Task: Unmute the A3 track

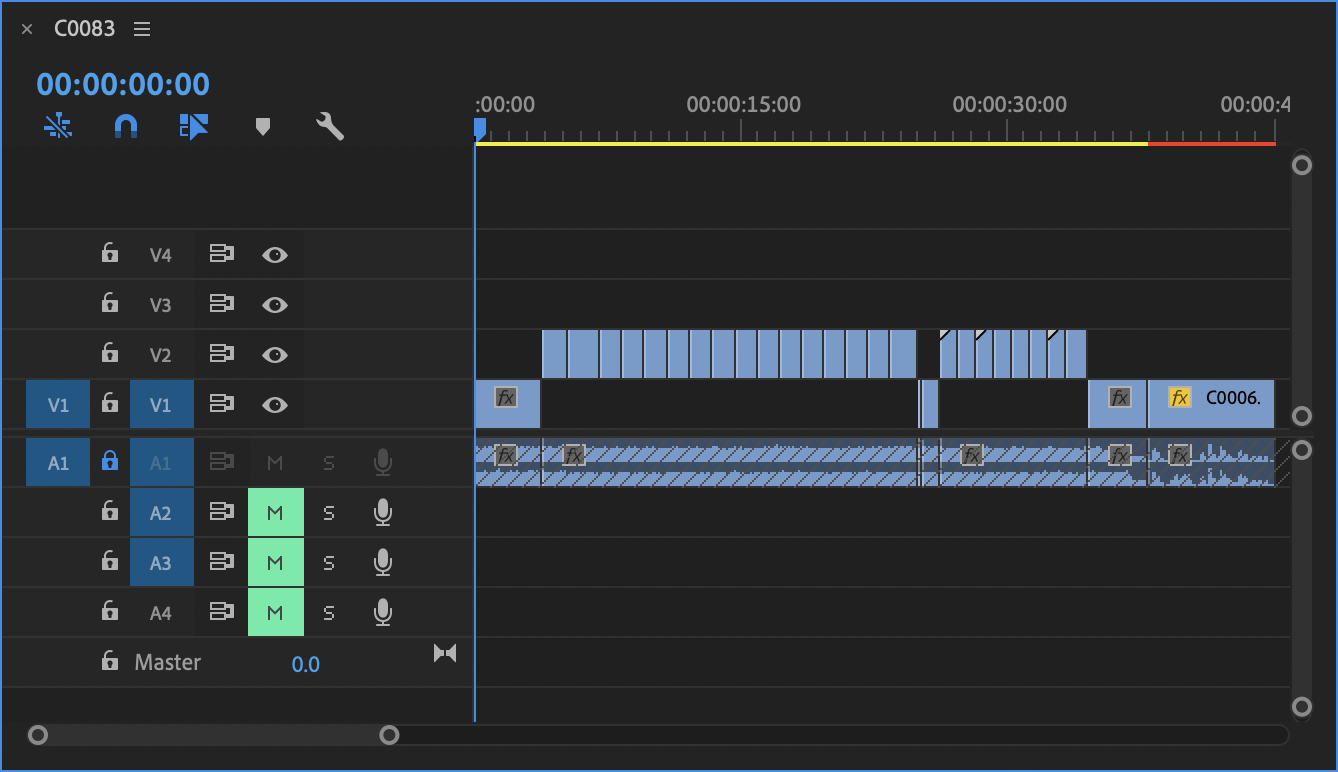Action: tap(275, 563)
